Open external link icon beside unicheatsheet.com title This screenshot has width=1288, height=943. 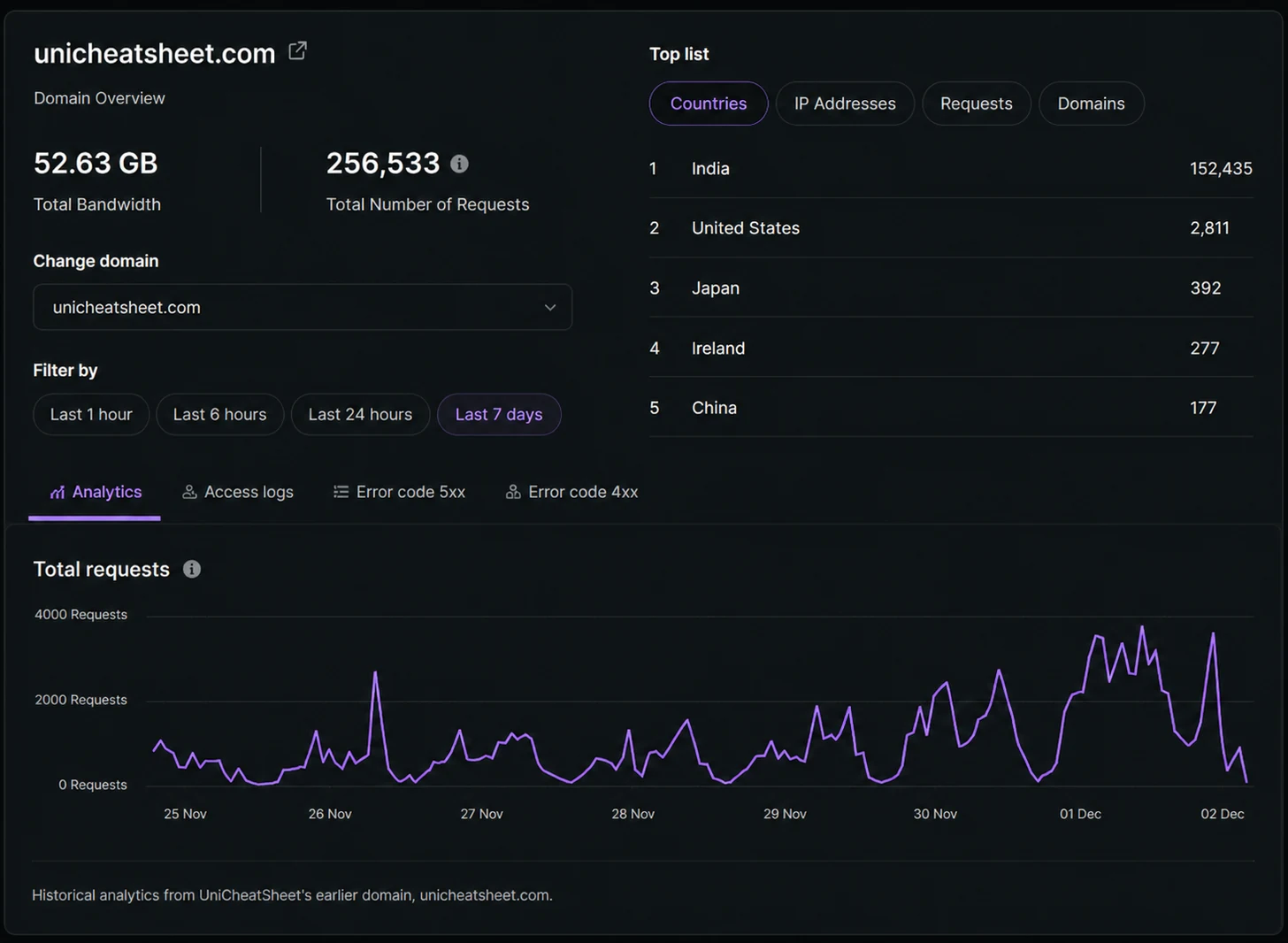point(297,51)
